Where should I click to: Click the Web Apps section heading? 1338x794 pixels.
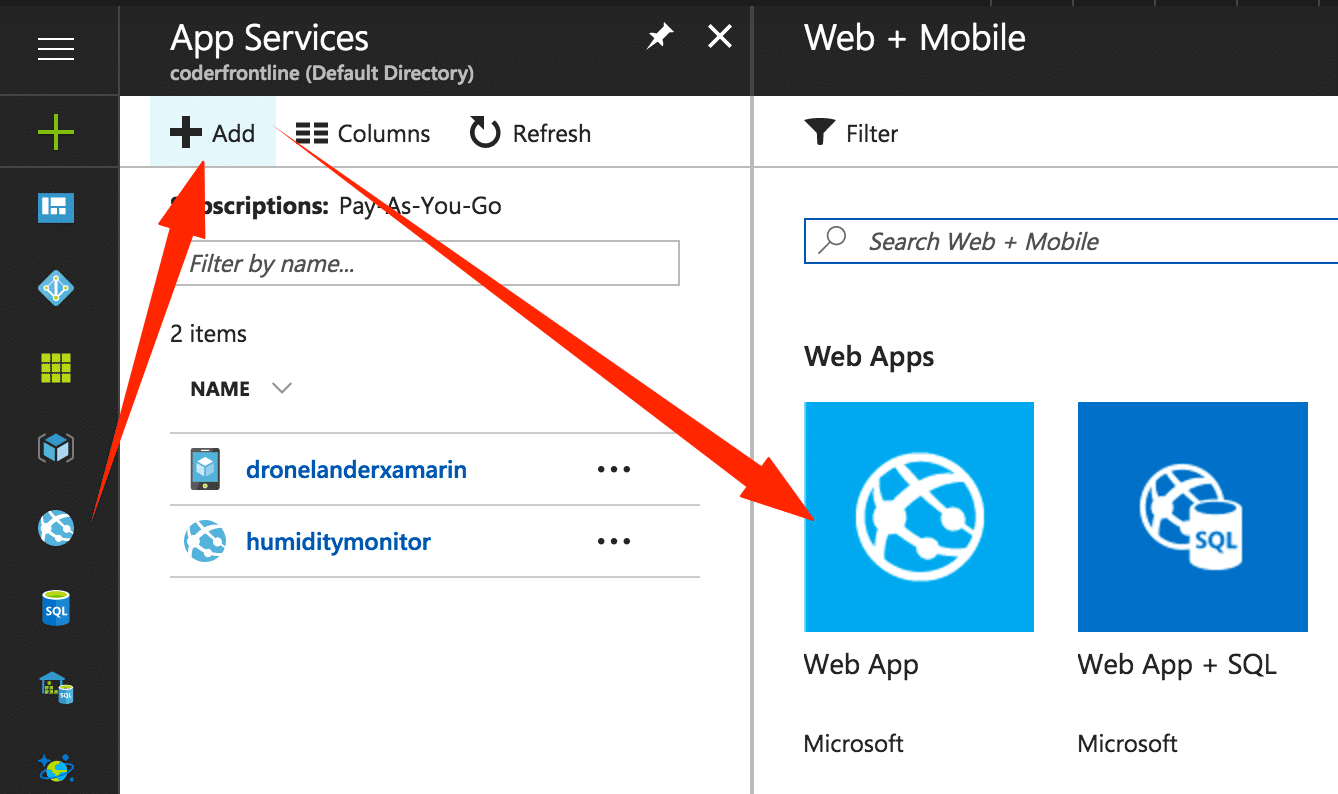coord(869,357)
